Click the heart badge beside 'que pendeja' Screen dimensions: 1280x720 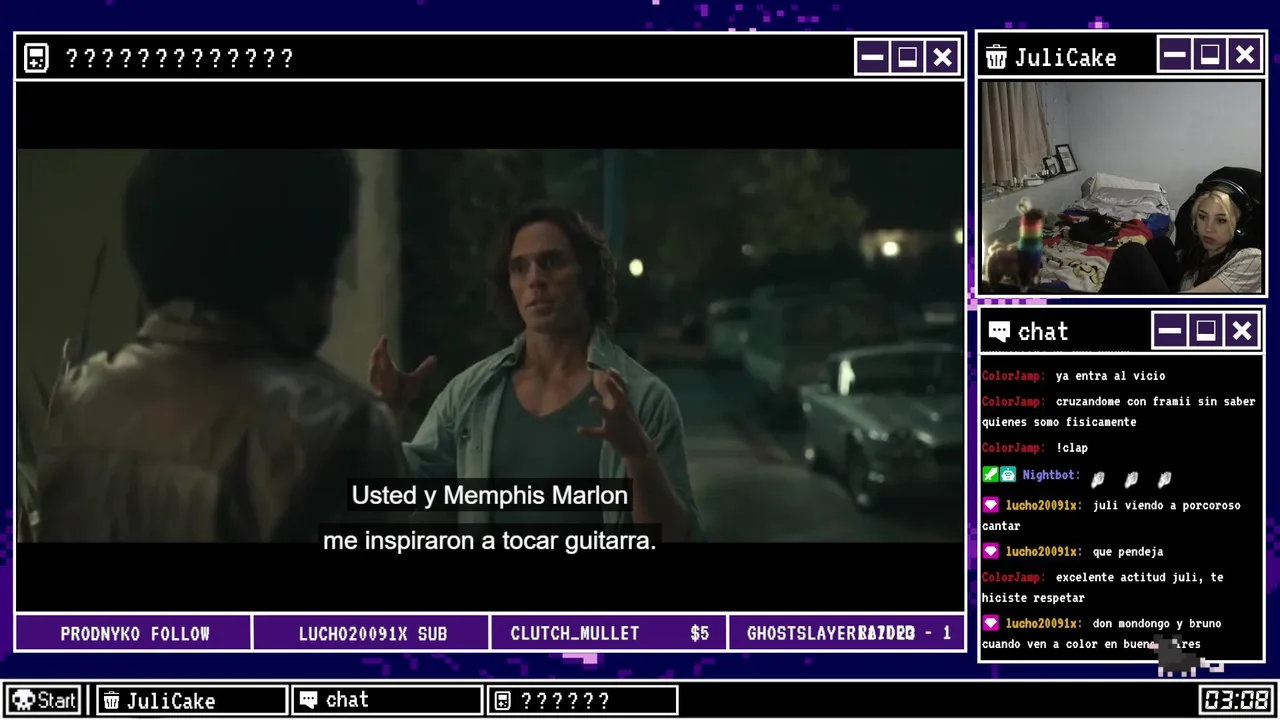[990, 551]
